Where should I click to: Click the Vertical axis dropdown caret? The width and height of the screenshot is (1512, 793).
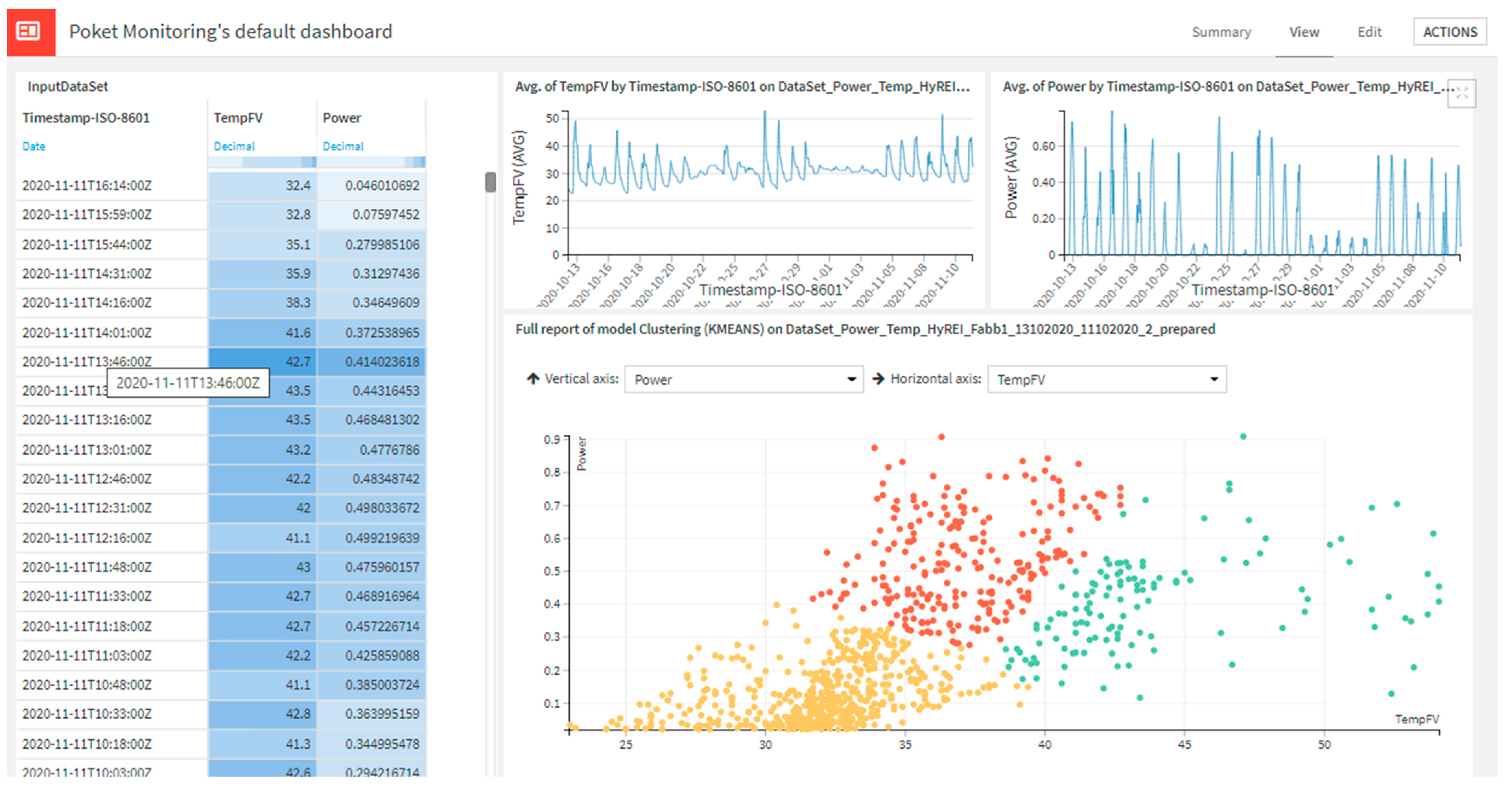[x=851, y=380]
